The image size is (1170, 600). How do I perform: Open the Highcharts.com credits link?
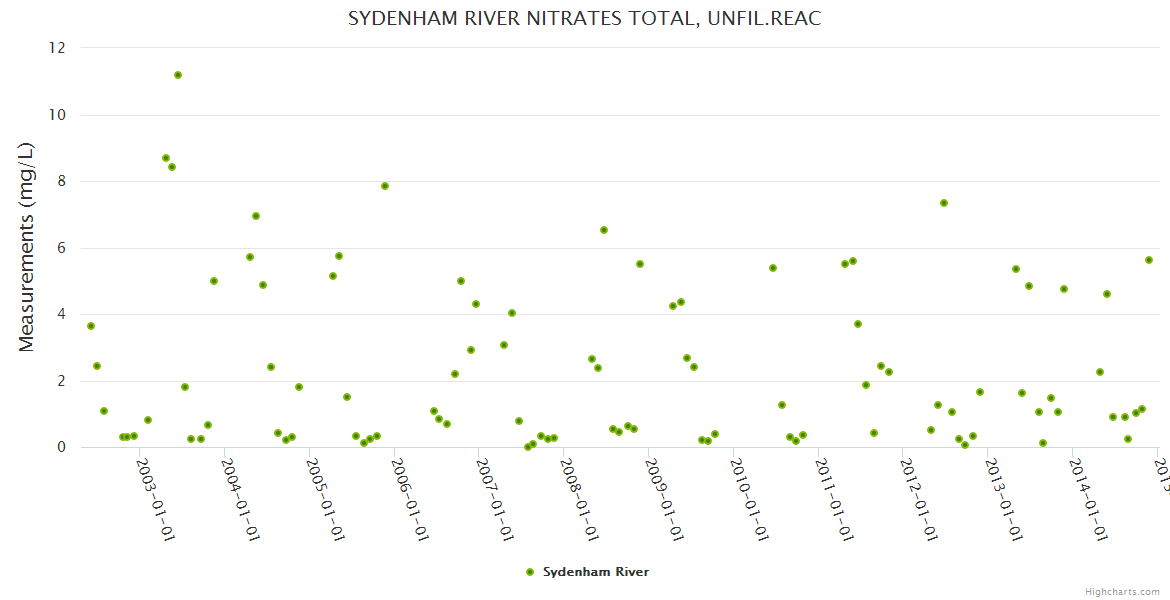(1123, 591)
